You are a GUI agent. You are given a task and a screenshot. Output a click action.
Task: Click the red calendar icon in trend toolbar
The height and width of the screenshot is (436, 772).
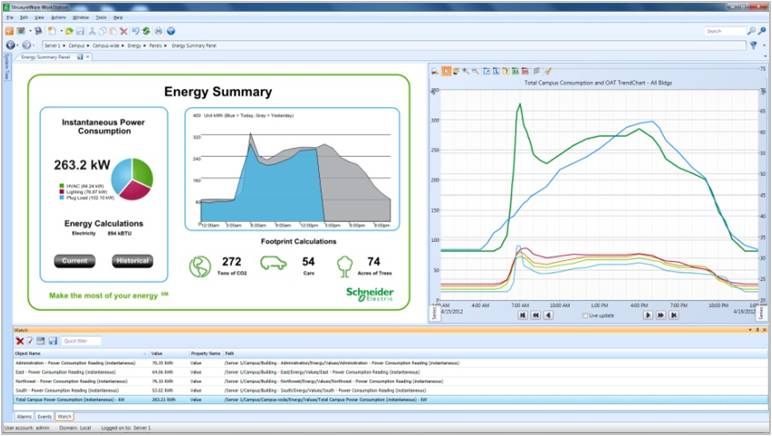coord(525,71)
